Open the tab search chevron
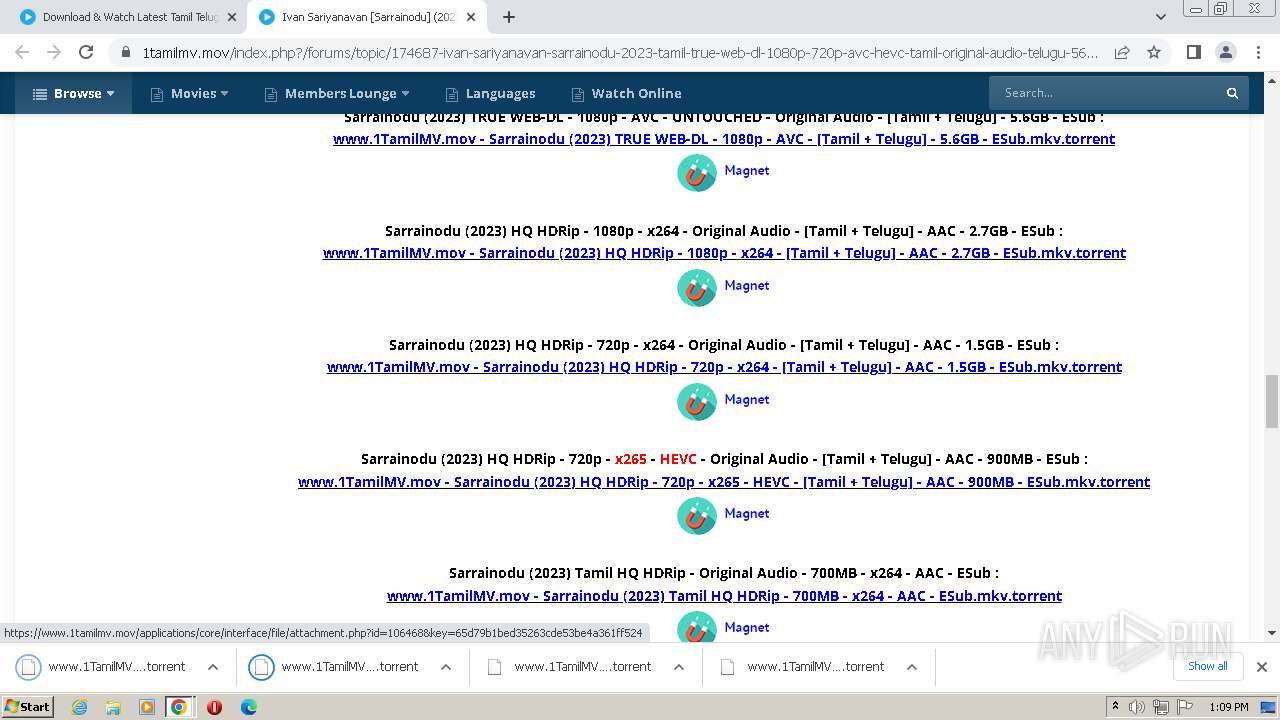This screenshot has width=1280, height=720. pyautogui.click(x=1161, y=17)
